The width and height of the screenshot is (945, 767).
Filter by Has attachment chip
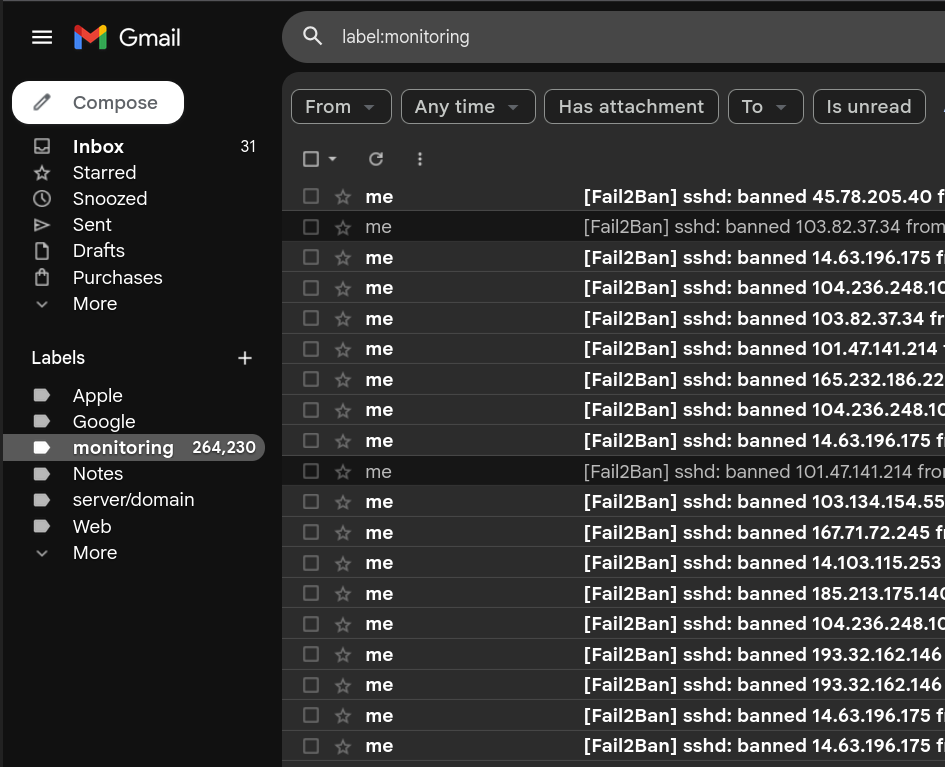click(x=631, y=107)
